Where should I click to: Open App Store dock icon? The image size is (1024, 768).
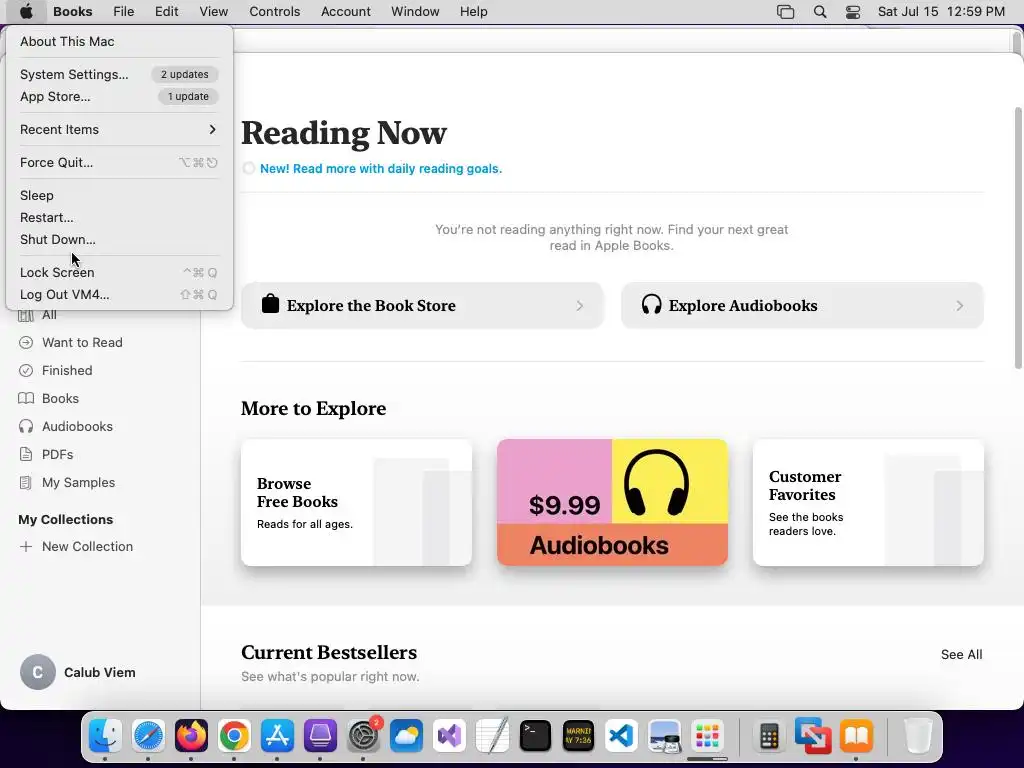coord(277,736)
